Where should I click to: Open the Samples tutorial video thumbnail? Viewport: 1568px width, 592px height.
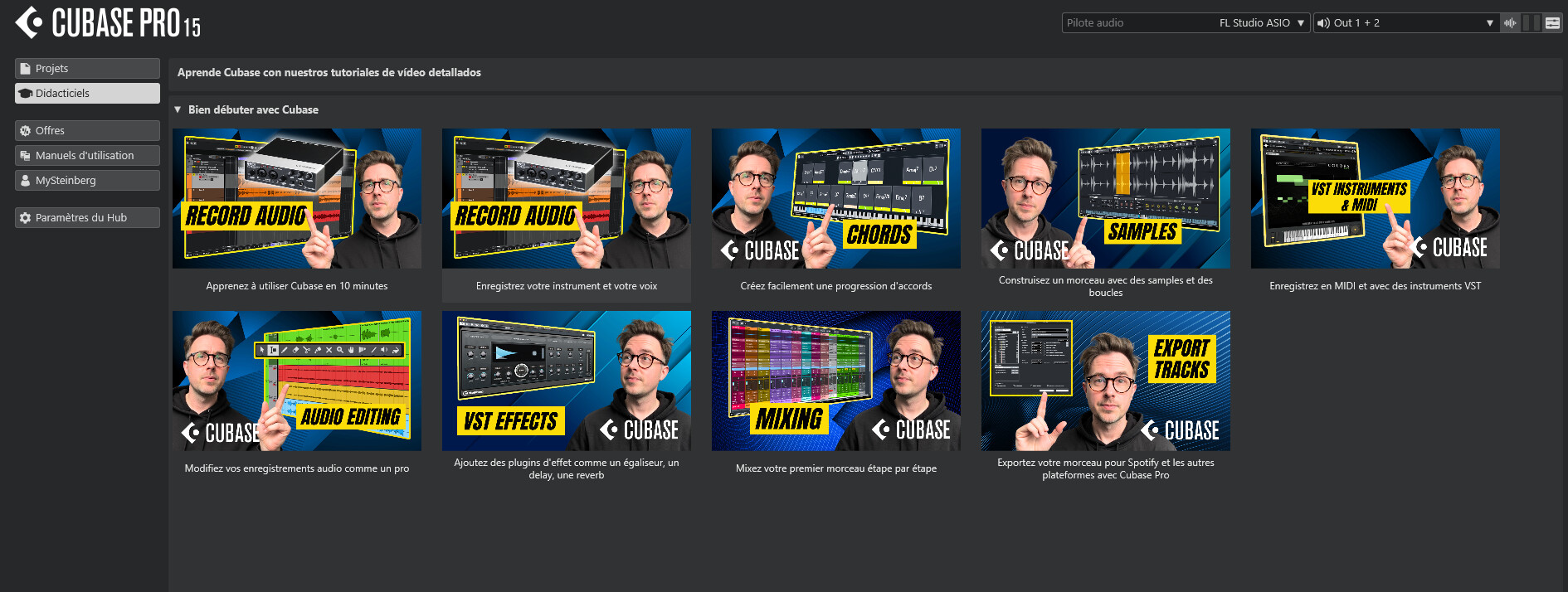(x=1105, y=198)
